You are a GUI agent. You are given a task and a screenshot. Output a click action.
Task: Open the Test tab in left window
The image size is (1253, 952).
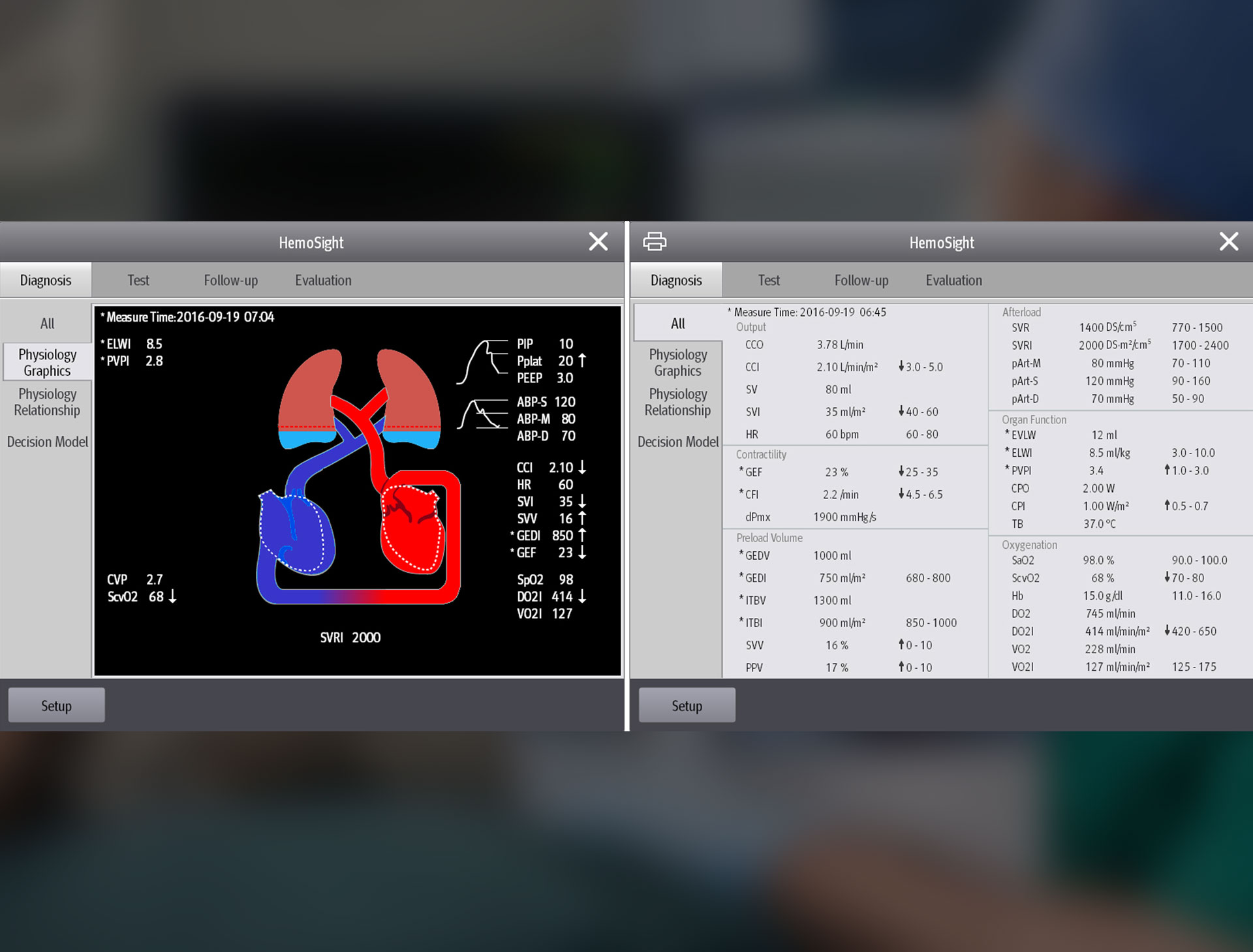coord(138,280)
